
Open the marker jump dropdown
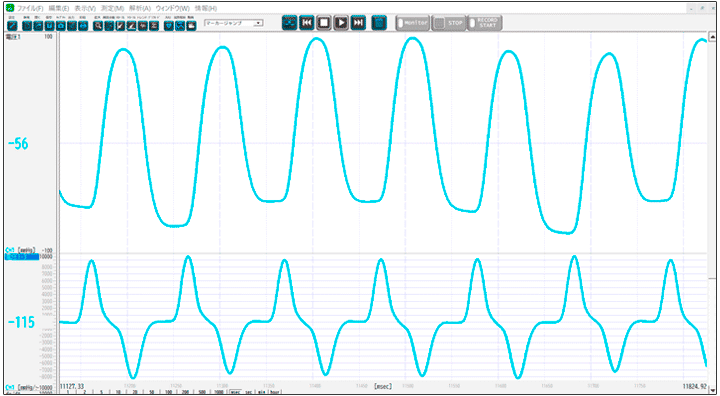point(234,23)
